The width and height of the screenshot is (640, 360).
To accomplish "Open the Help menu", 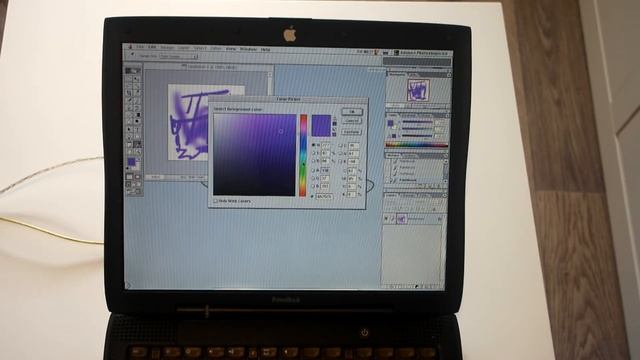I will coord(266,49).
